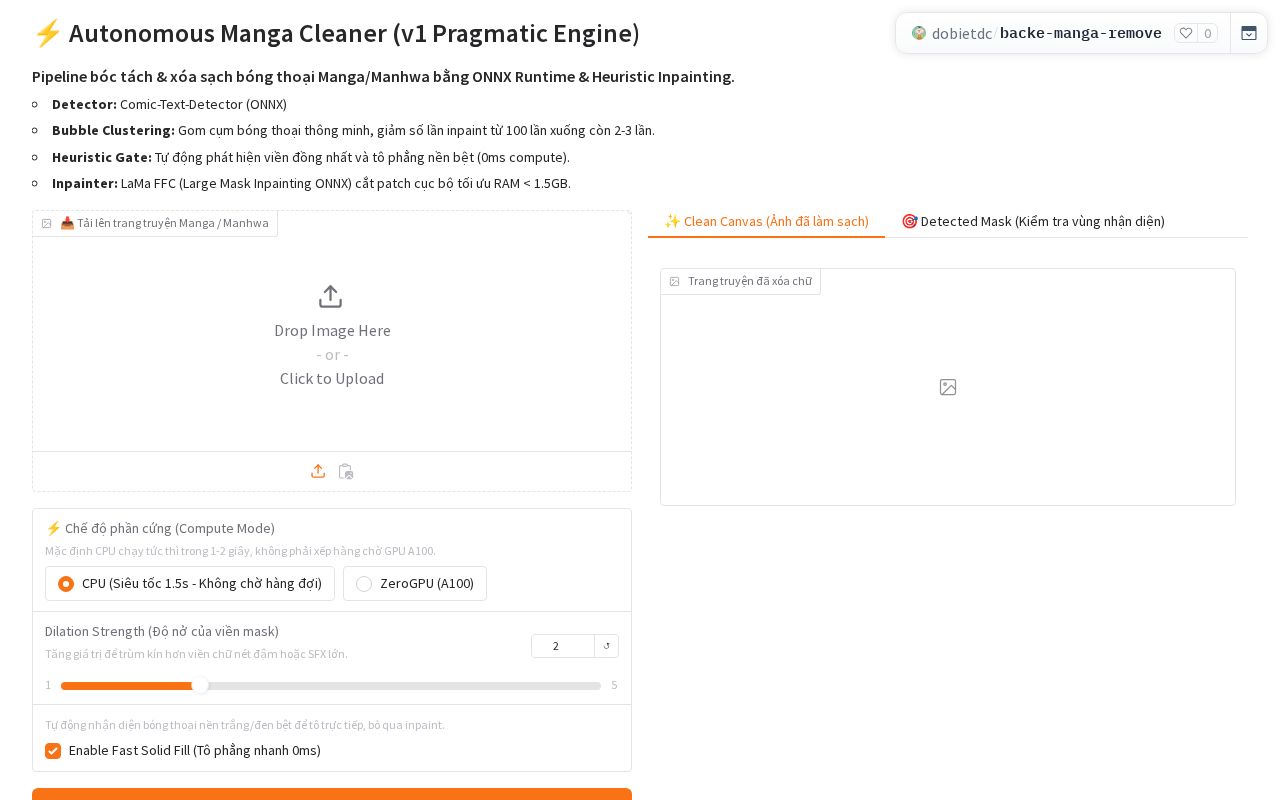Click the Dilation Strength number input field

[563, 646]
